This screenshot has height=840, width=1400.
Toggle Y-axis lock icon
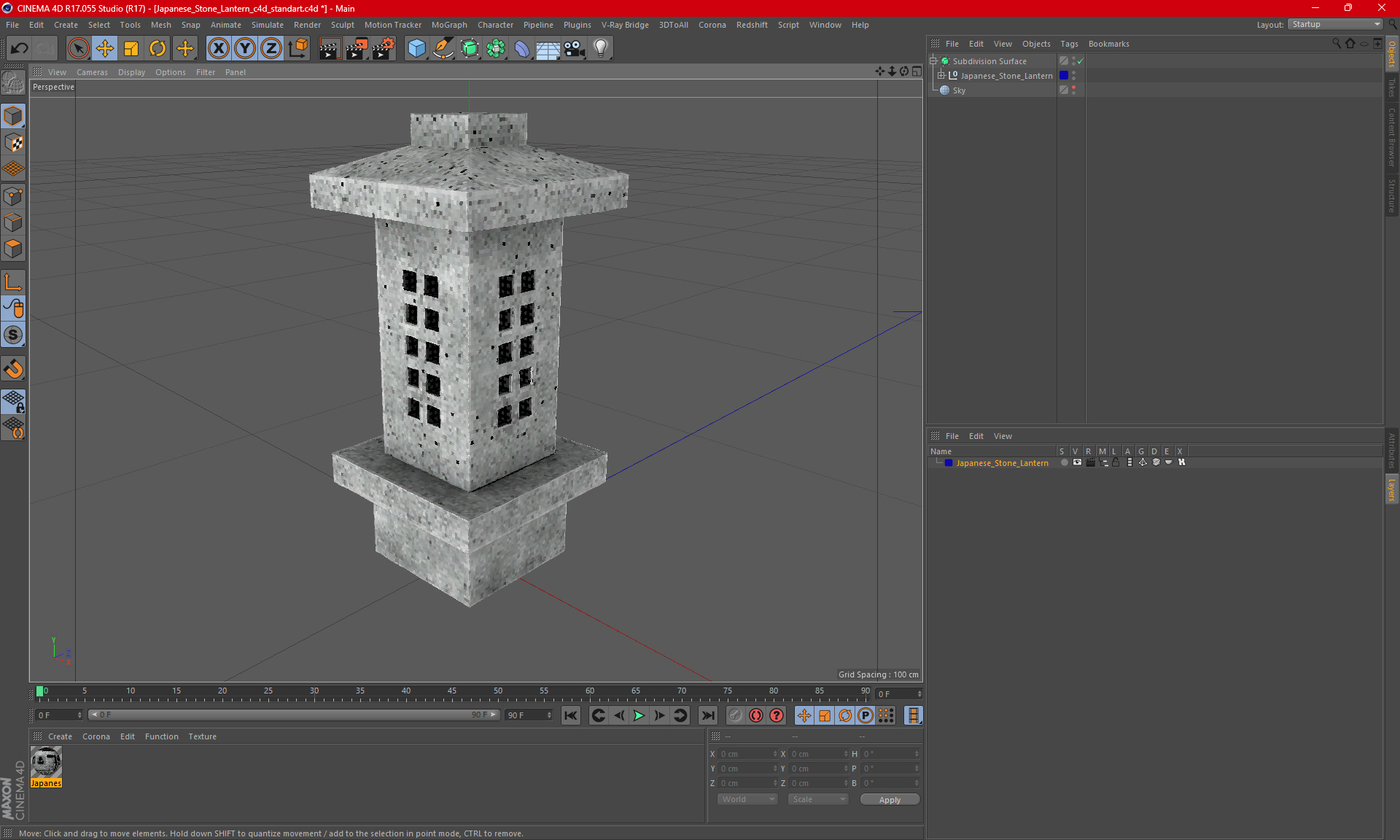click(x=245, y=48)
